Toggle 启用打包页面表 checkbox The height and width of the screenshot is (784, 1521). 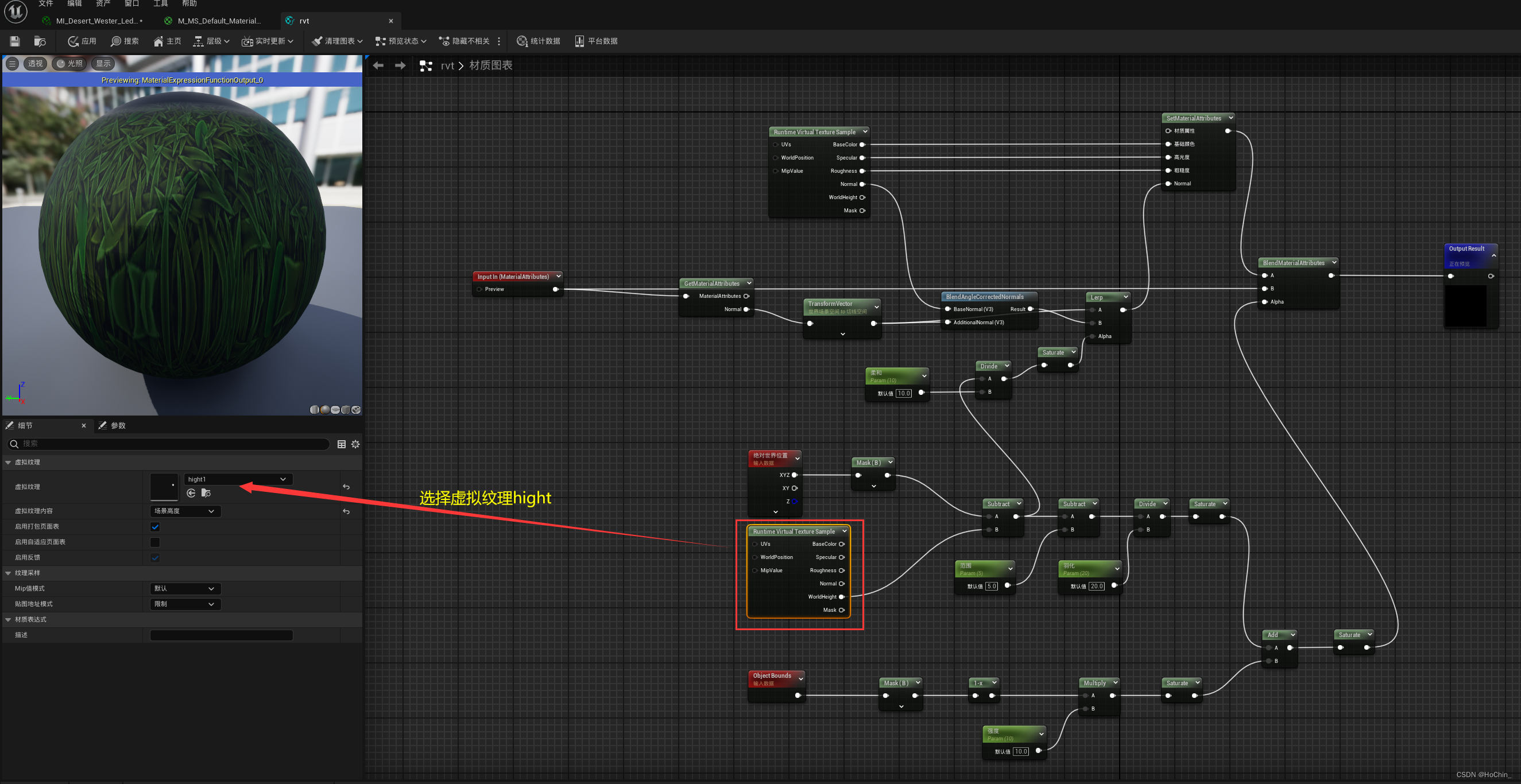155,527
